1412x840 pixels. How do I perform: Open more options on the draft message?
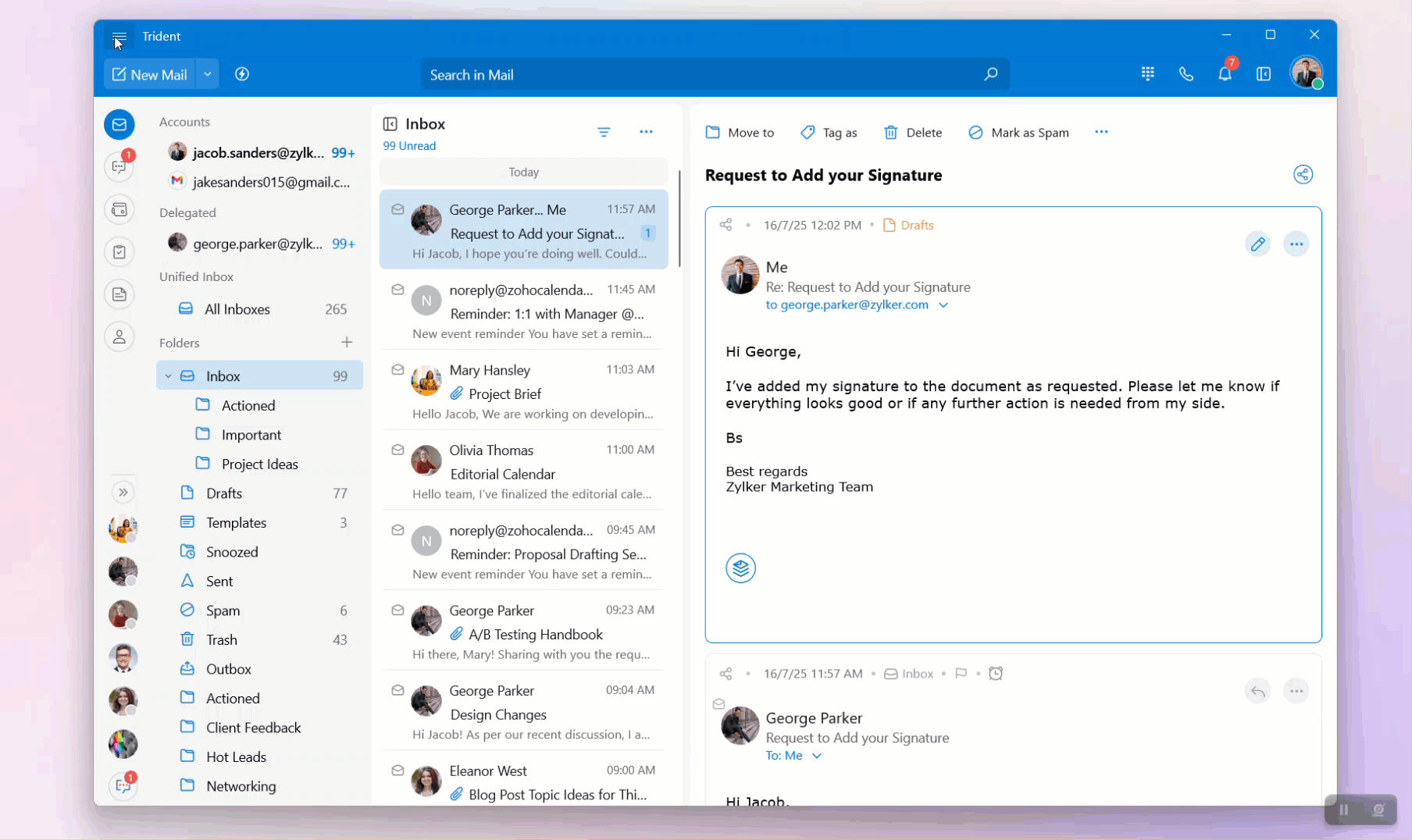point(1296,244)
